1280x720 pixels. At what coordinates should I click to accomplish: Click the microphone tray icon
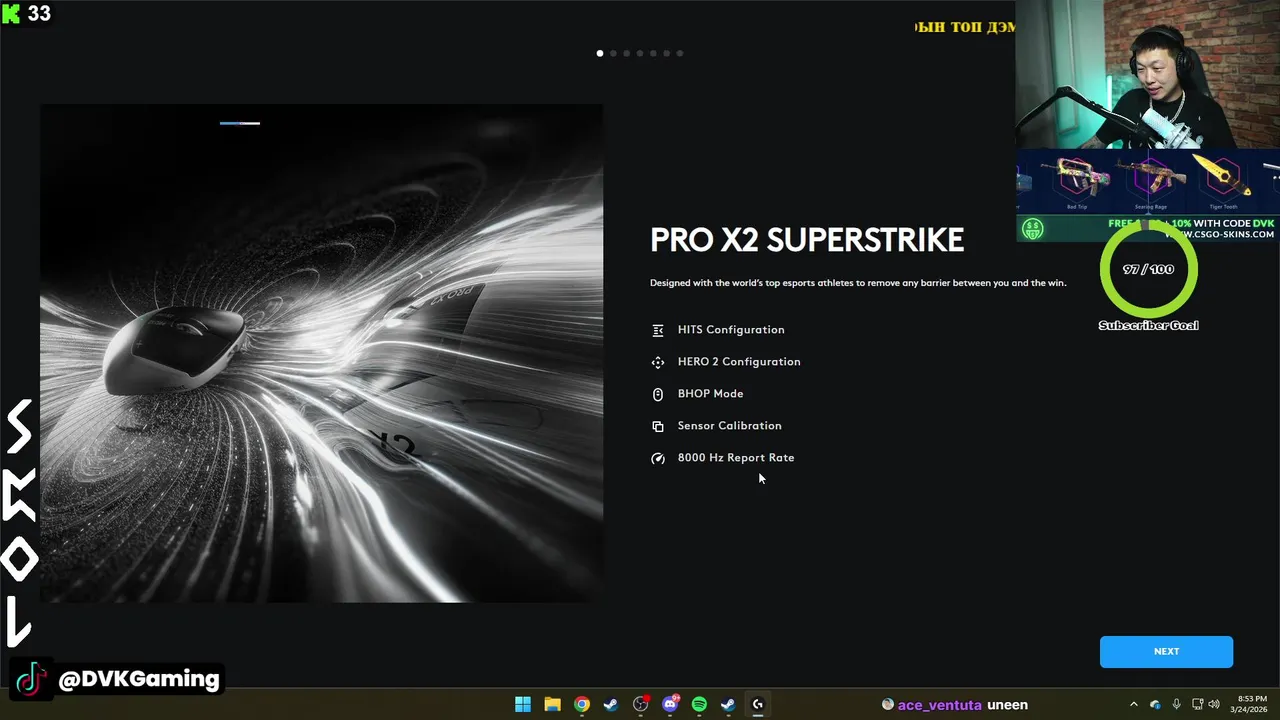tap(1176, 704)
